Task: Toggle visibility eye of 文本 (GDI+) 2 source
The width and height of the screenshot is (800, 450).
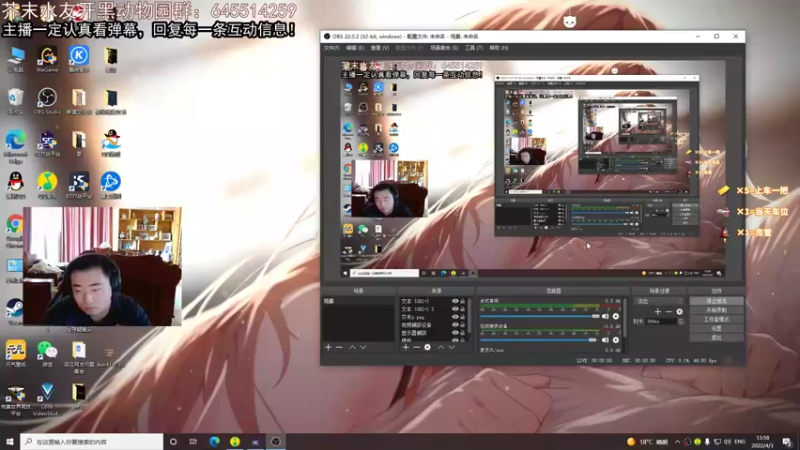Action: click(455, 309)
